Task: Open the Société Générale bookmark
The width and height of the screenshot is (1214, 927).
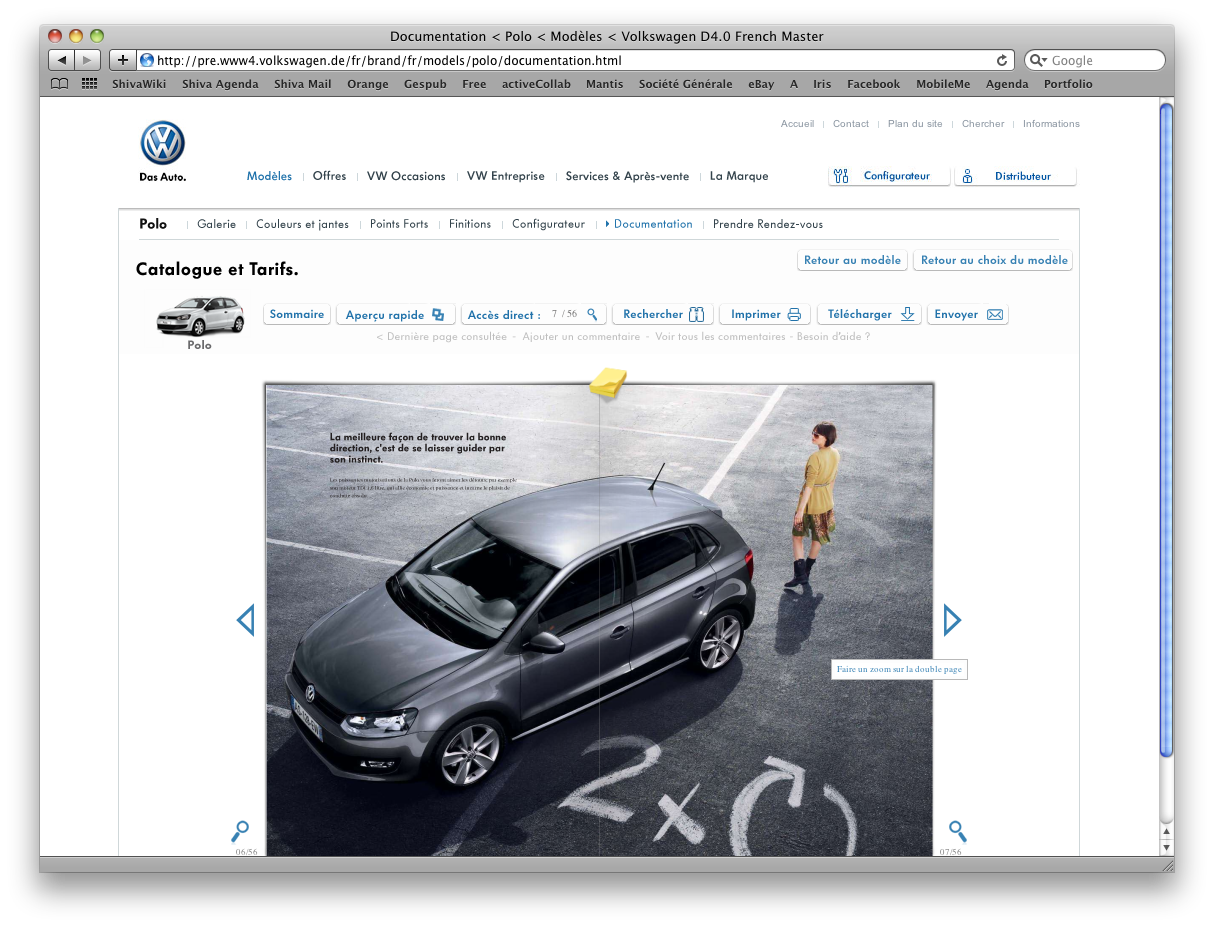Action: tap(685, 84)
